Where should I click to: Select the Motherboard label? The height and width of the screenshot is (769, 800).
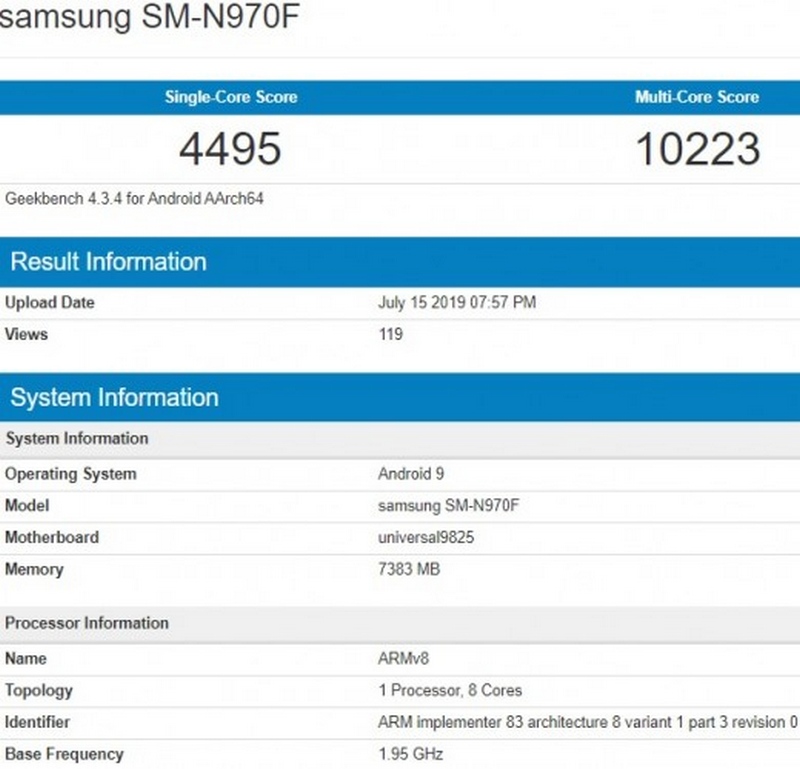52,537
